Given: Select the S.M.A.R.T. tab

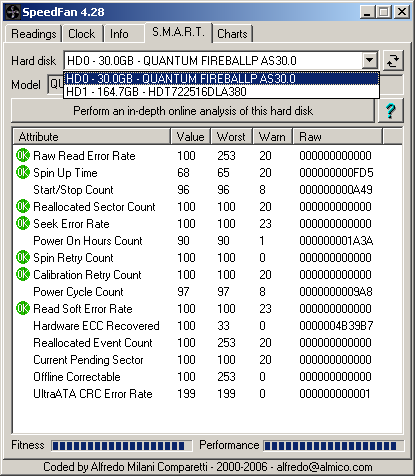Looking at the screenshot, I should (x=178, y=32).
